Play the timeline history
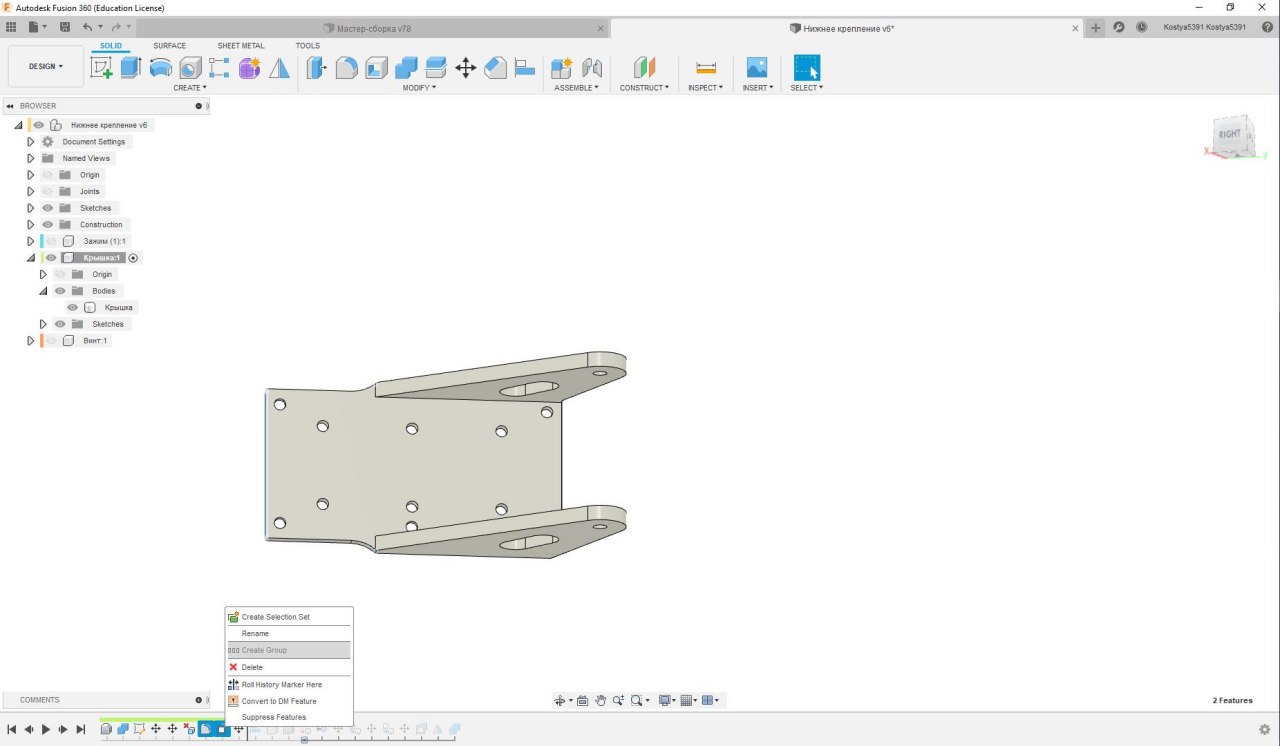Viewport: 1280px width, 746px height. tap(46, 730)
